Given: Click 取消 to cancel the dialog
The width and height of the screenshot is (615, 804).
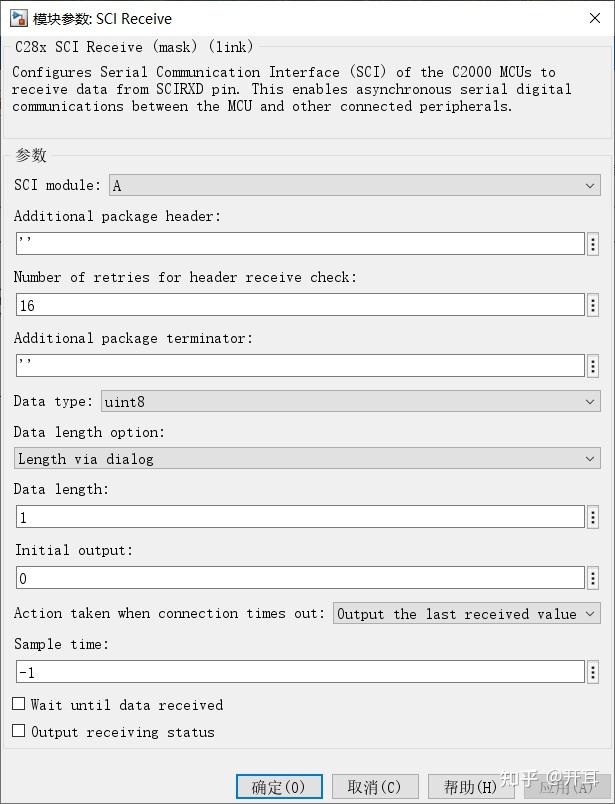Looking at the screenshot, I should click(x=375, y=786).
